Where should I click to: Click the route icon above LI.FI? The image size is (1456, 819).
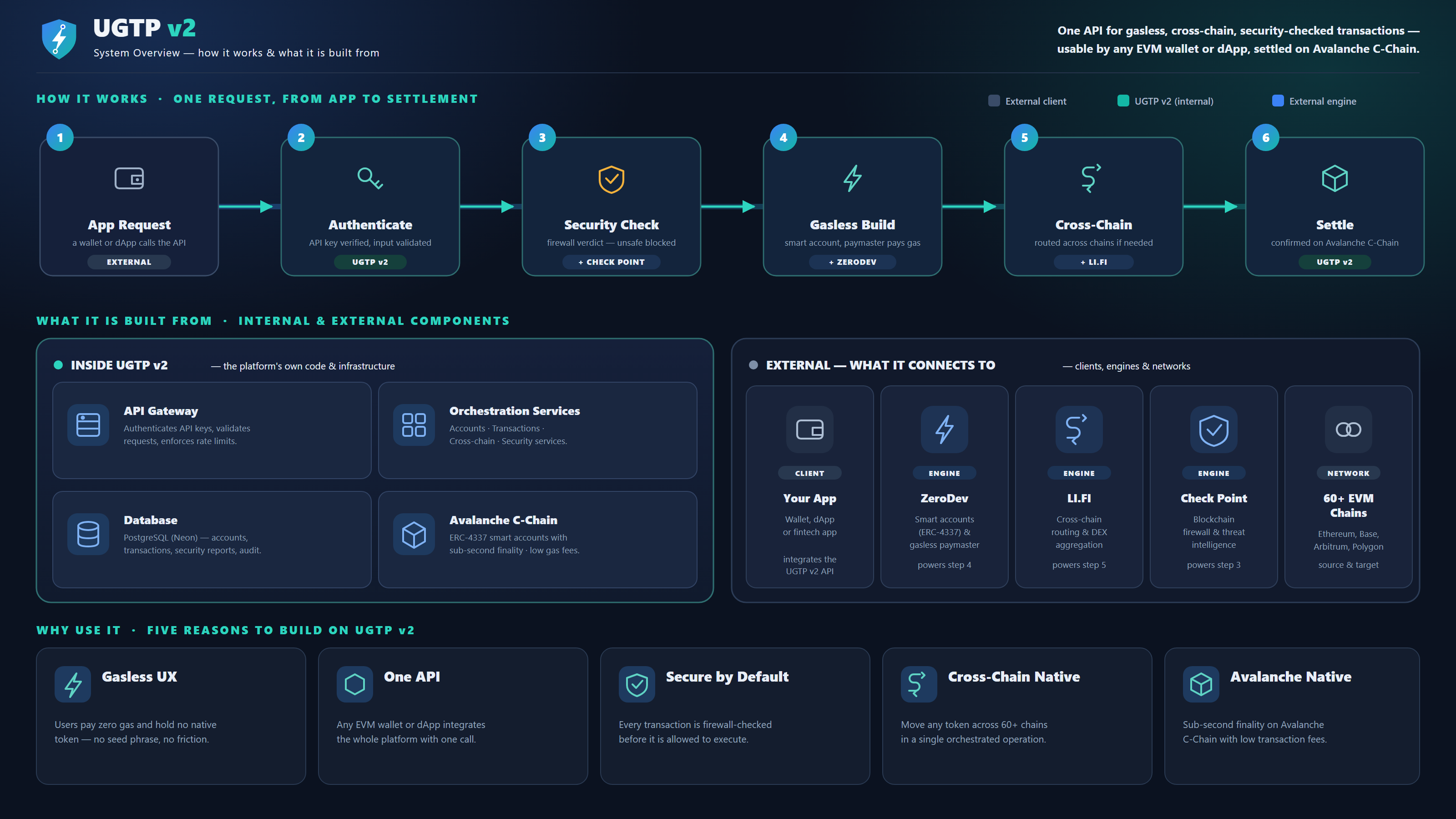pyautogui.click(x=1078, y=430)
